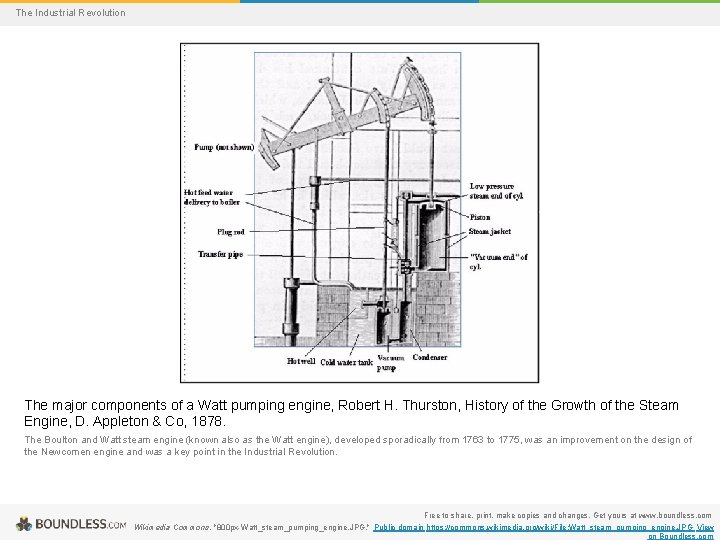Click the gray description about Boulton and Watt
The height and width of the screenshot is (540, 720).
click(358, 446)
